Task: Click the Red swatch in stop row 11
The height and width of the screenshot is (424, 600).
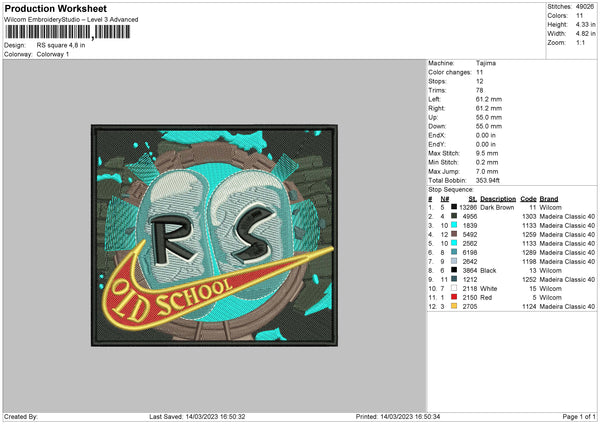Action: tap(454, 297)
